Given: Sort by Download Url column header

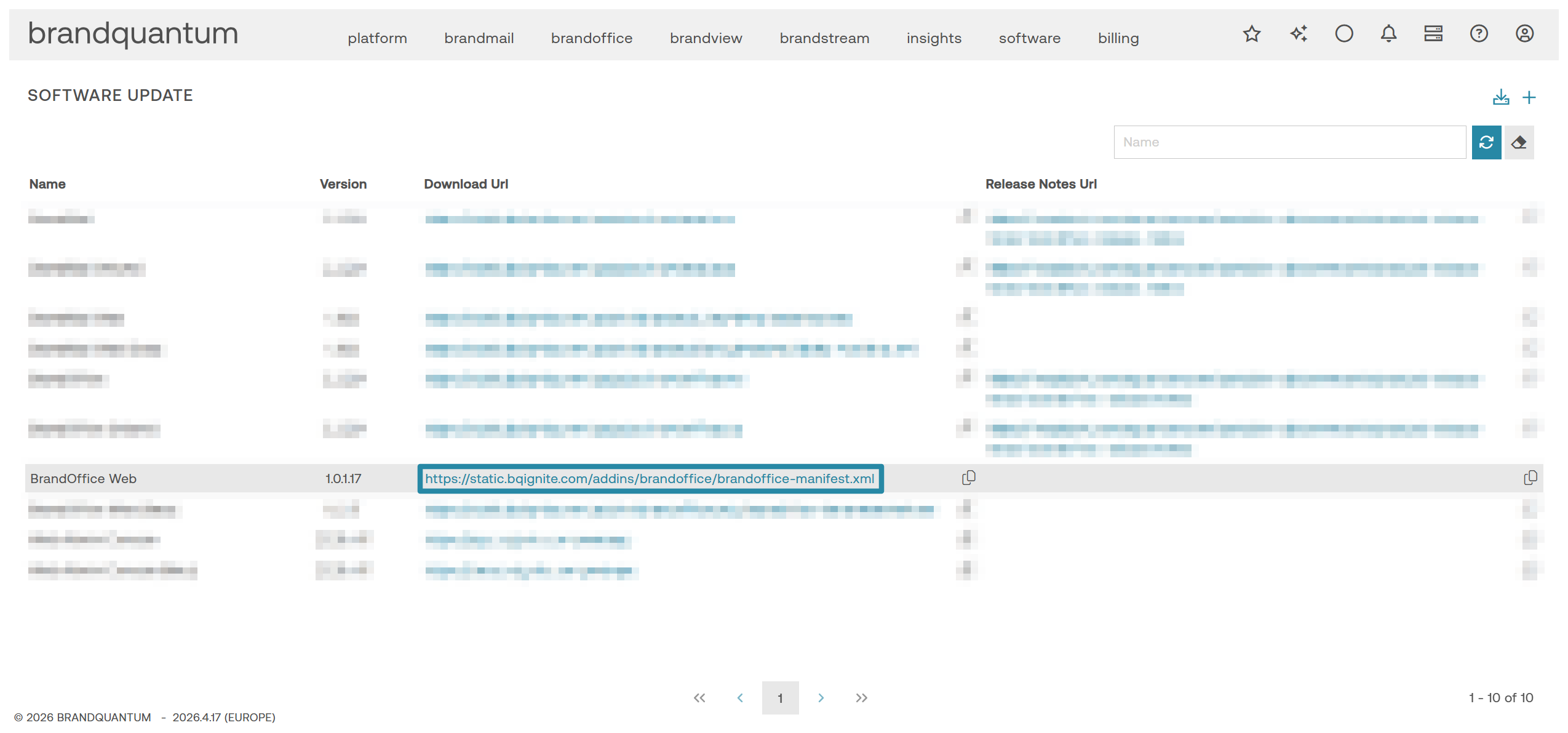Looking at the screenshot, I should 466,184.
